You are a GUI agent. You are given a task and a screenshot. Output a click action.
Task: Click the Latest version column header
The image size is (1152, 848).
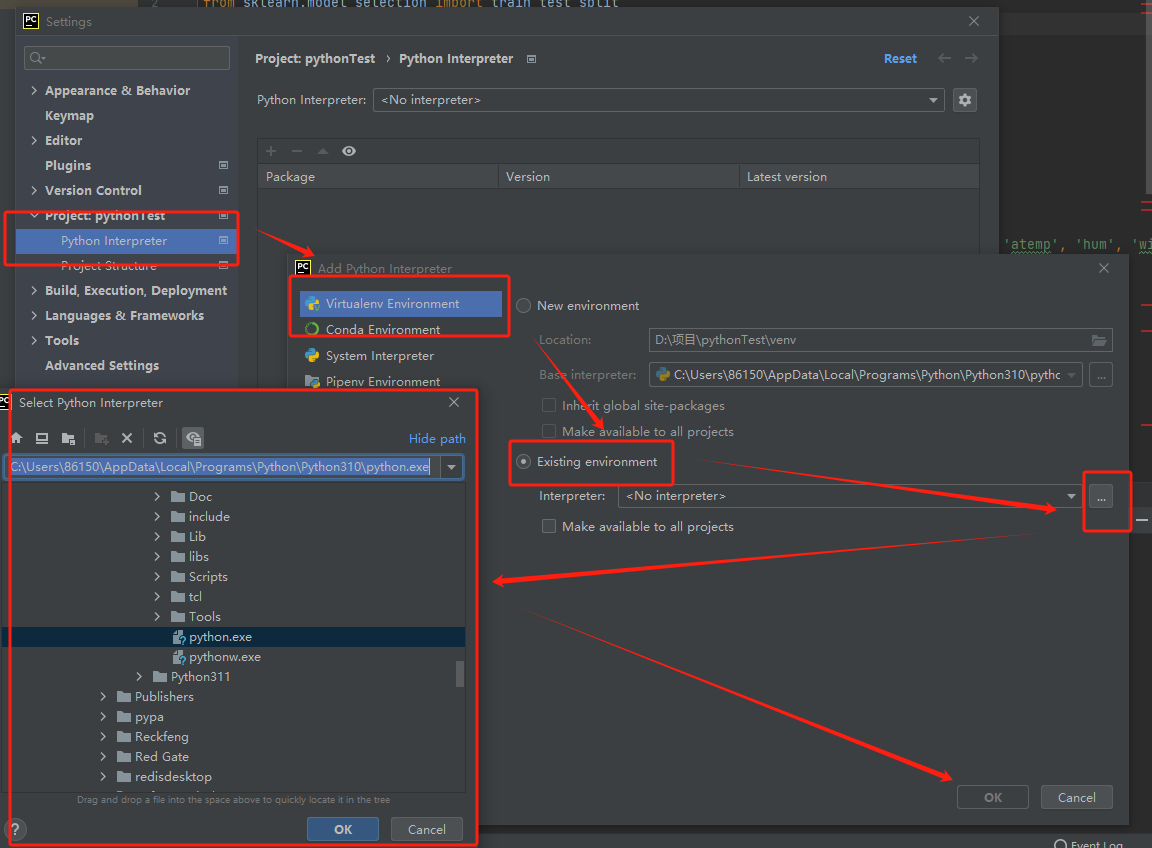point(859,176)
